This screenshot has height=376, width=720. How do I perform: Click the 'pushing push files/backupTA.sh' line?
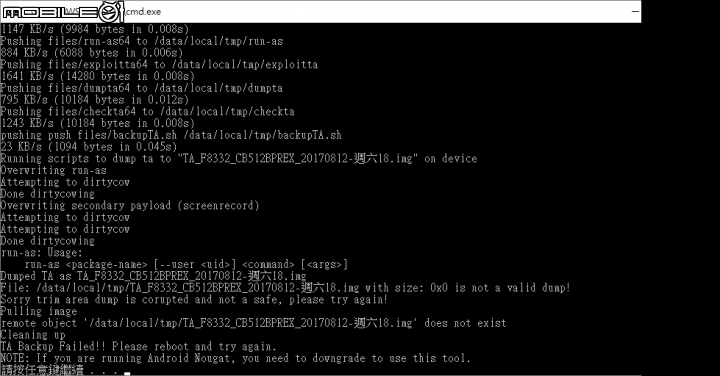click(171, 135)
